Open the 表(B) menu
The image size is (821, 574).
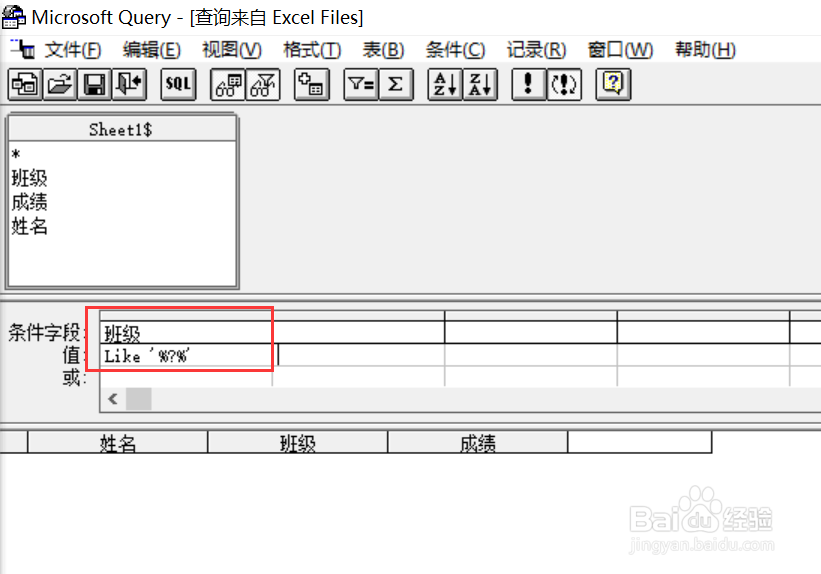383,50
